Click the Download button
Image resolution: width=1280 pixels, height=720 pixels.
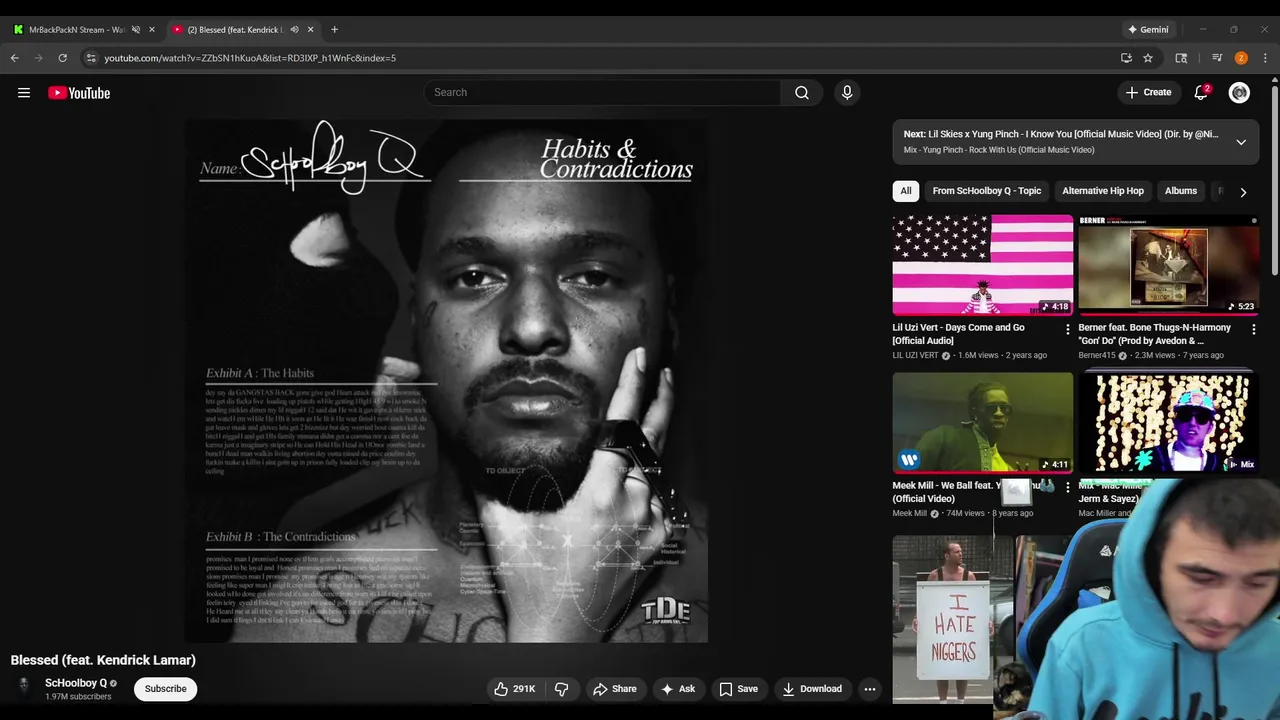[812, 689]
